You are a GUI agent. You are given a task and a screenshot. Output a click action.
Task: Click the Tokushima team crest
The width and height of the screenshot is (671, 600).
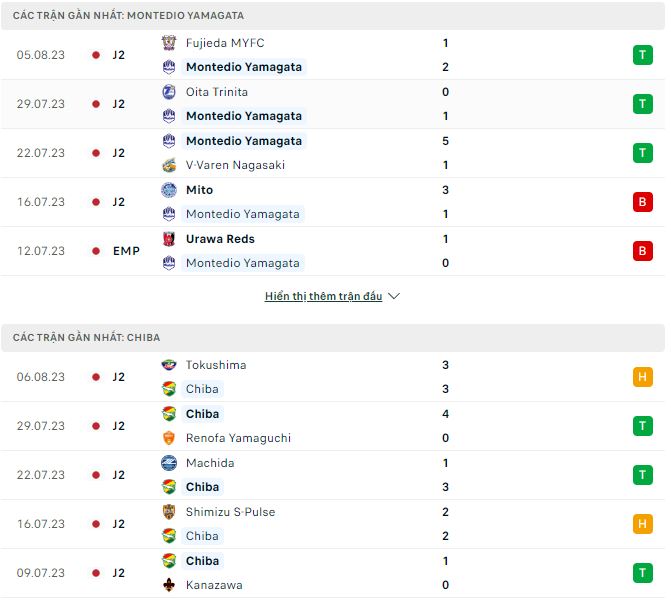pos(168,365)
